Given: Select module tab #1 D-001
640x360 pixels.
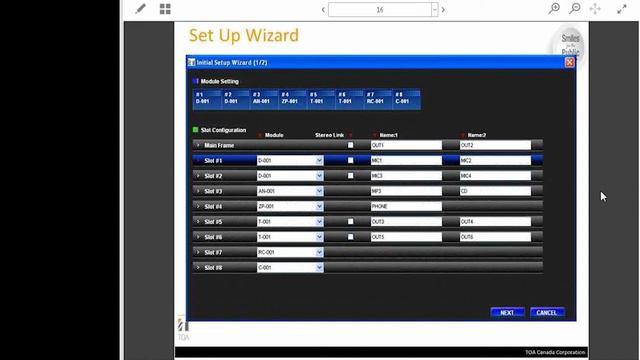Looking at the screenshot, I should pyautogui.click(x=207, y=98).
